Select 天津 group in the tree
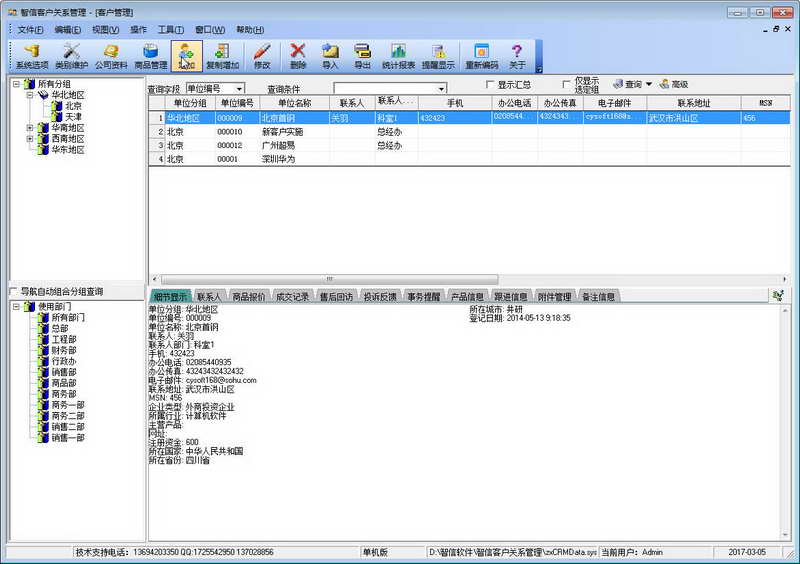The height and width of the screenshot is (564, 800). [x=73, y=117]
